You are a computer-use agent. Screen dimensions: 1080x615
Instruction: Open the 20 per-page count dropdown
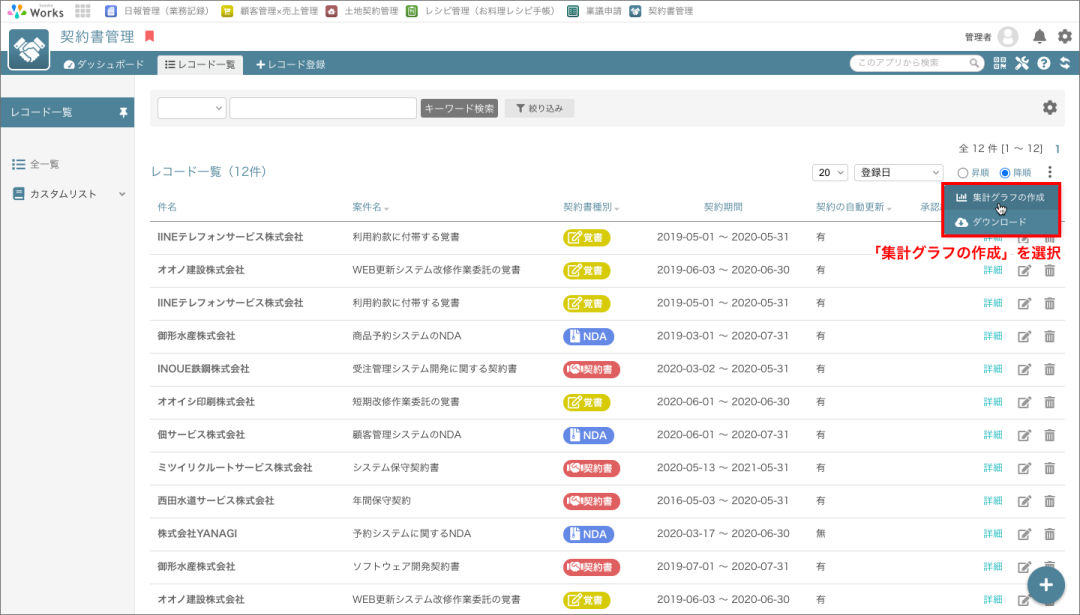coord(830,173)
